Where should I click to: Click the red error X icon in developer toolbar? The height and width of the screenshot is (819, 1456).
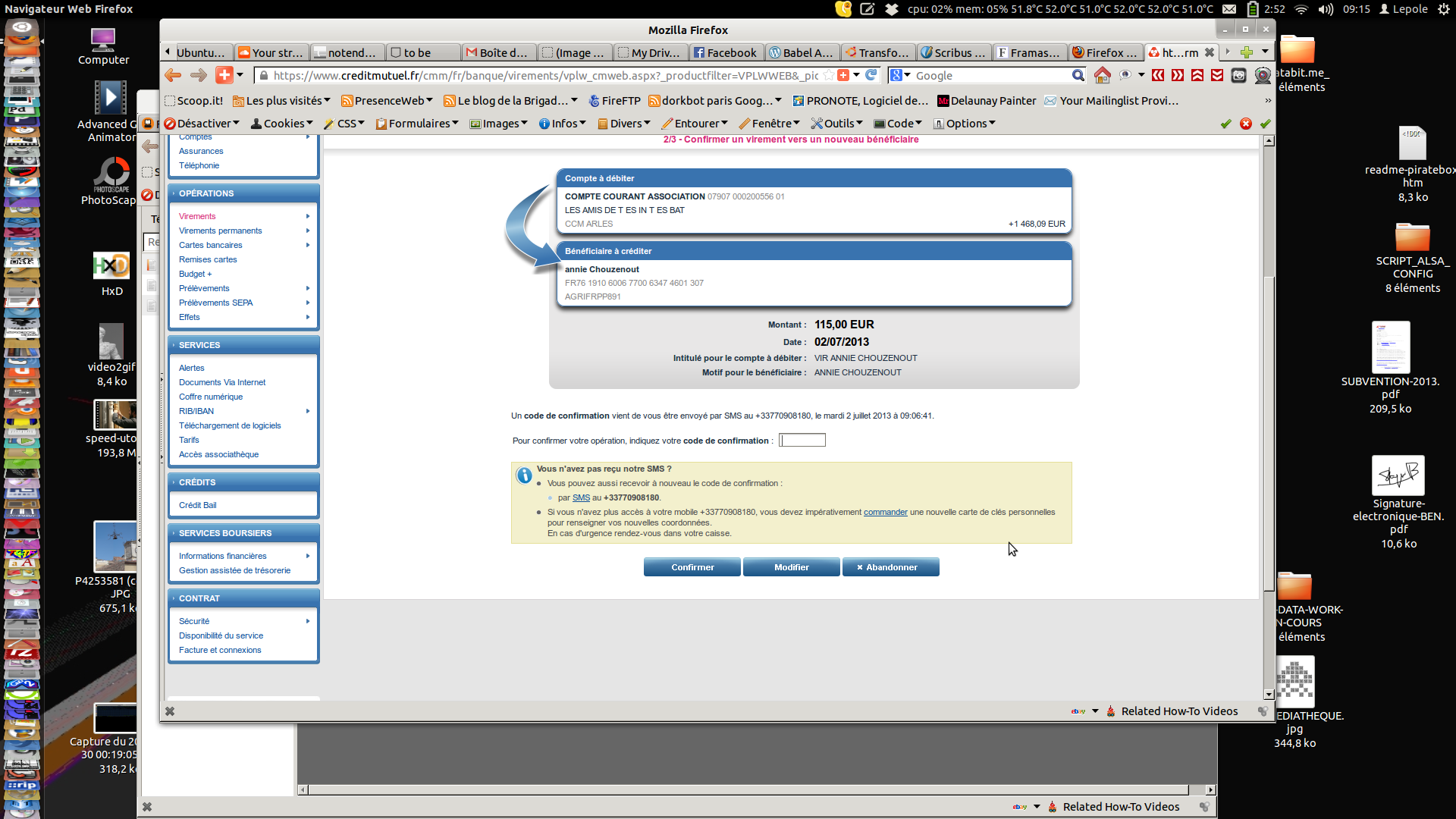1245,124
